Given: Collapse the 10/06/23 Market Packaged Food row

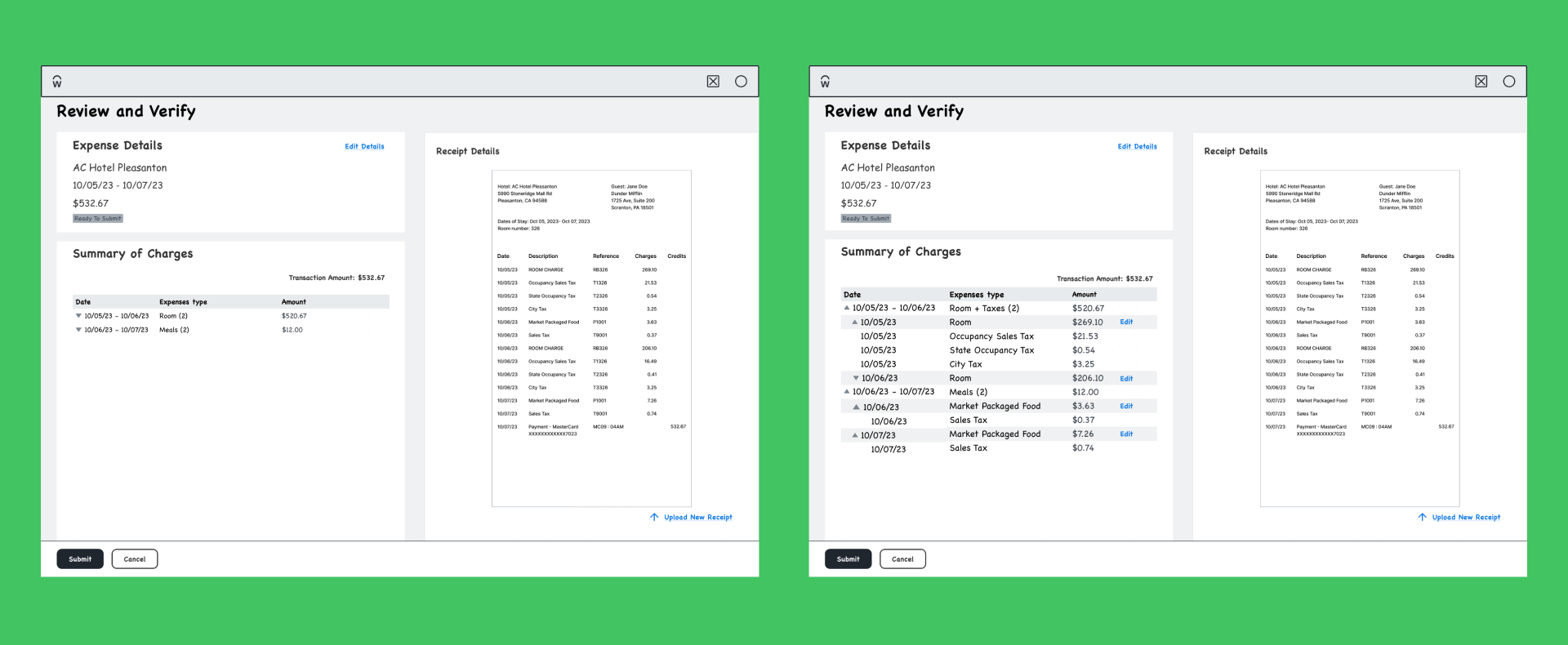Looking at the screenshot, I should [857, 407].
